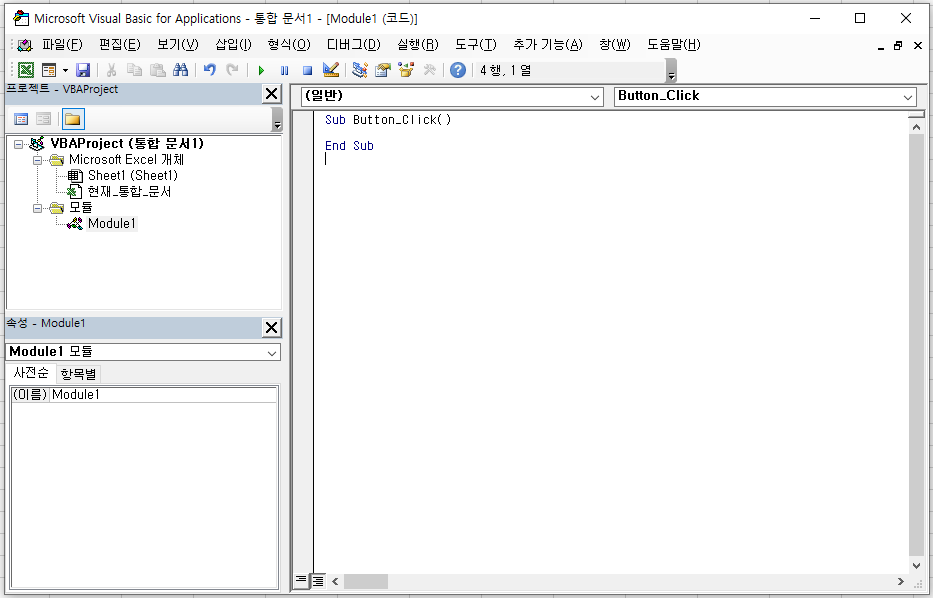The height and width of the screenshot is (598, 933).
Task: Click View Object icon in project pane
Action: click(x=43, y=120)
